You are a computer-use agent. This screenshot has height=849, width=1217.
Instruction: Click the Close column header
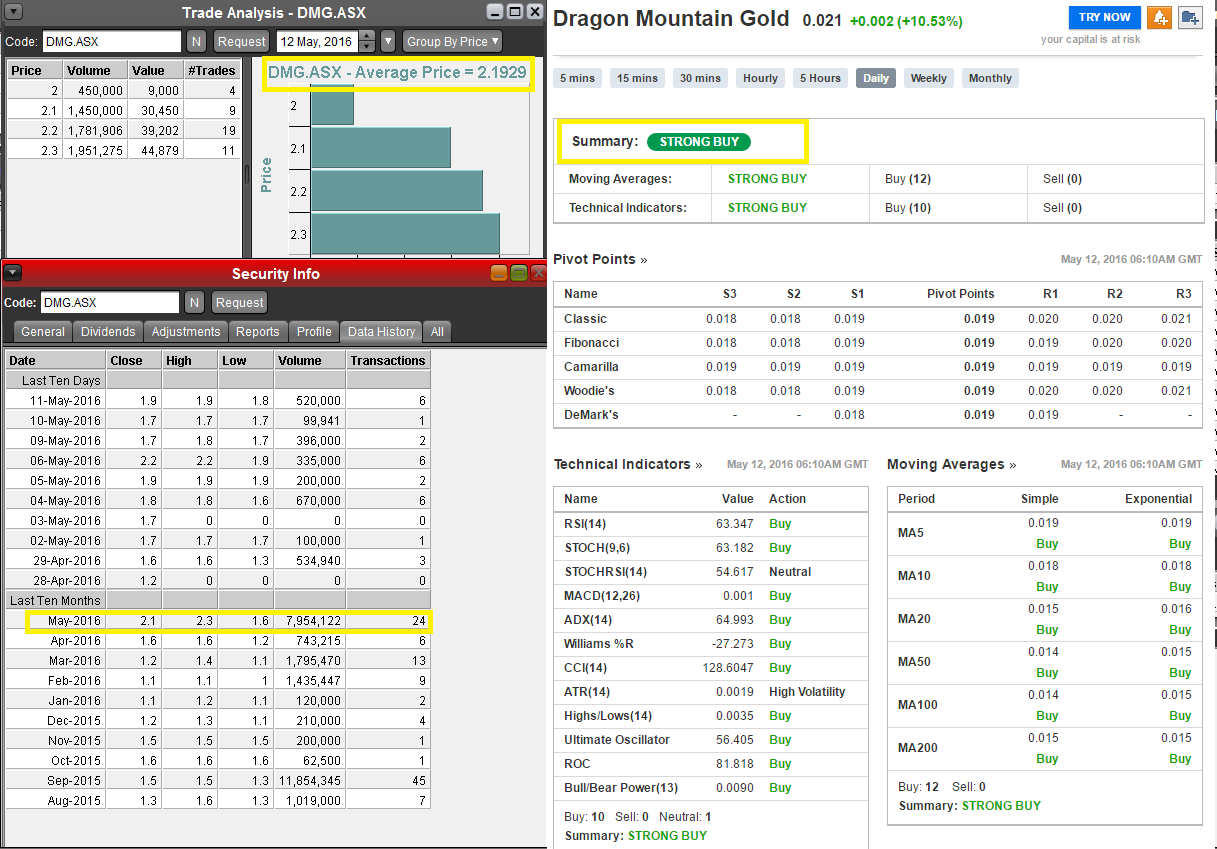(x=134, y=360)
